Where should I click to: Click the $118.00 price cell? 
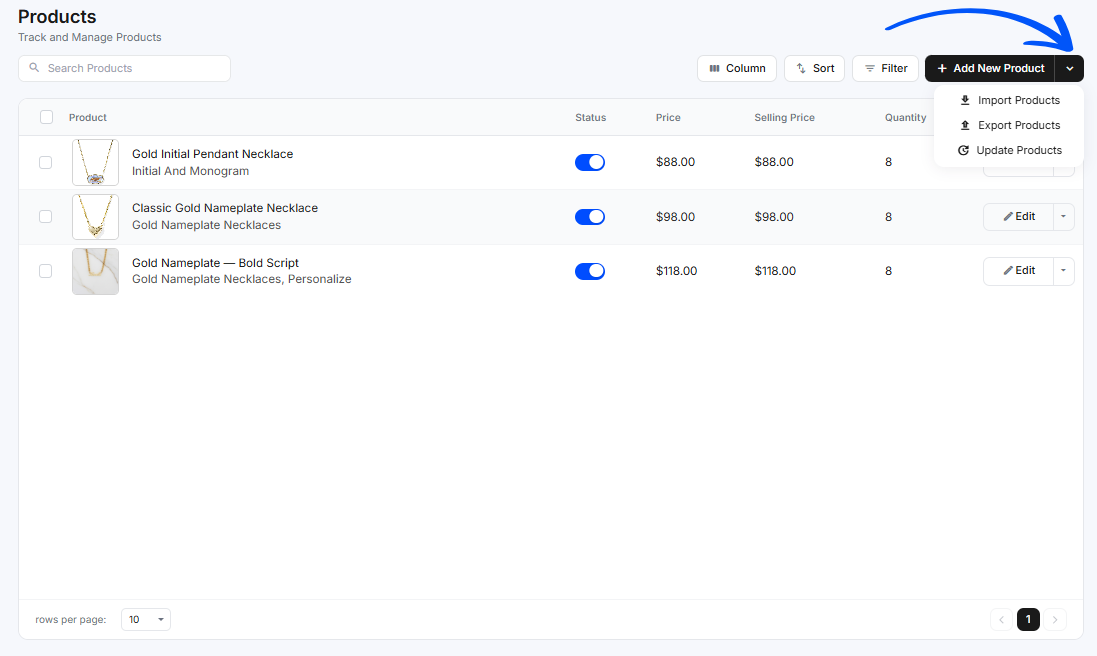click(677, 271)
